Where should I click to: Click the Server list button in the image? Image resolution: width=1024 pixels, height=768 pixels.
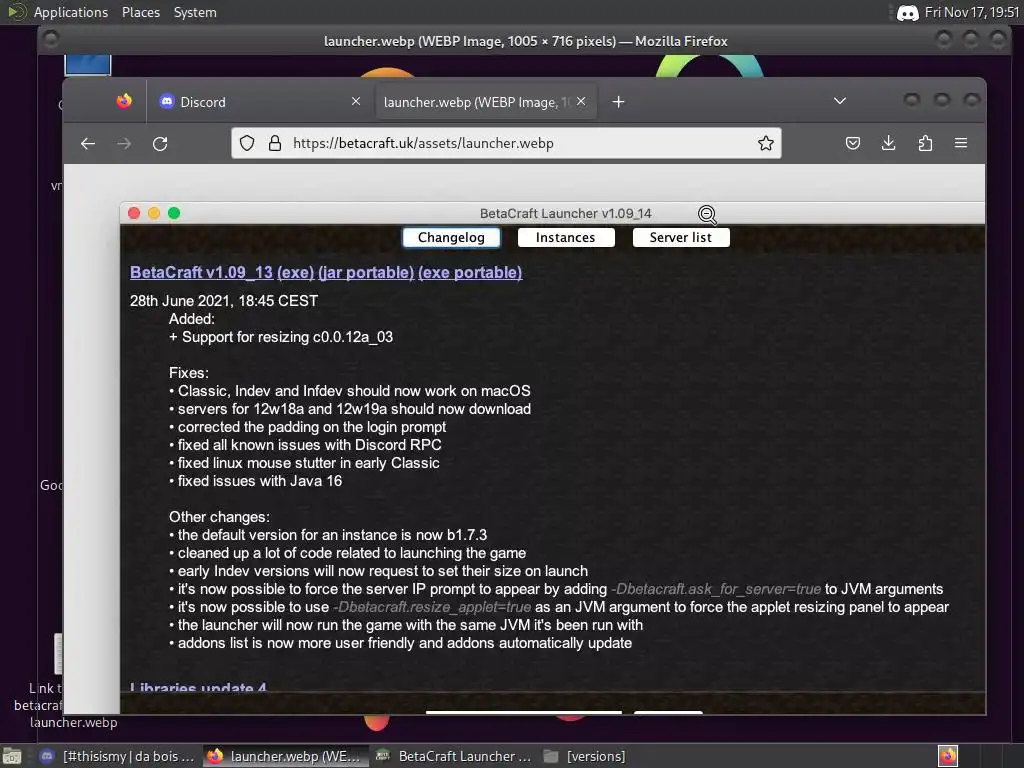(x=680, y=238)
